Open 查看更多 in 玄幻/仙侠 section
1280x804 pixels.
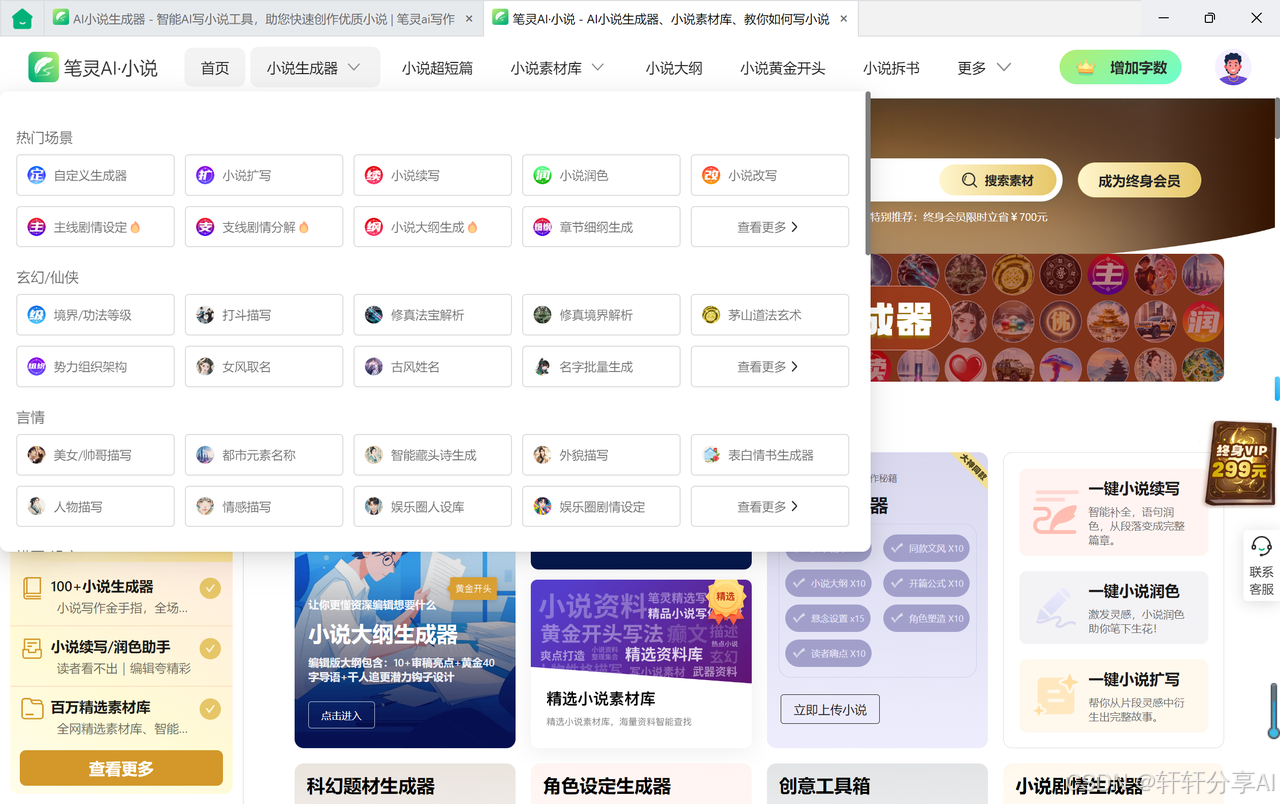tap(769, 367)
